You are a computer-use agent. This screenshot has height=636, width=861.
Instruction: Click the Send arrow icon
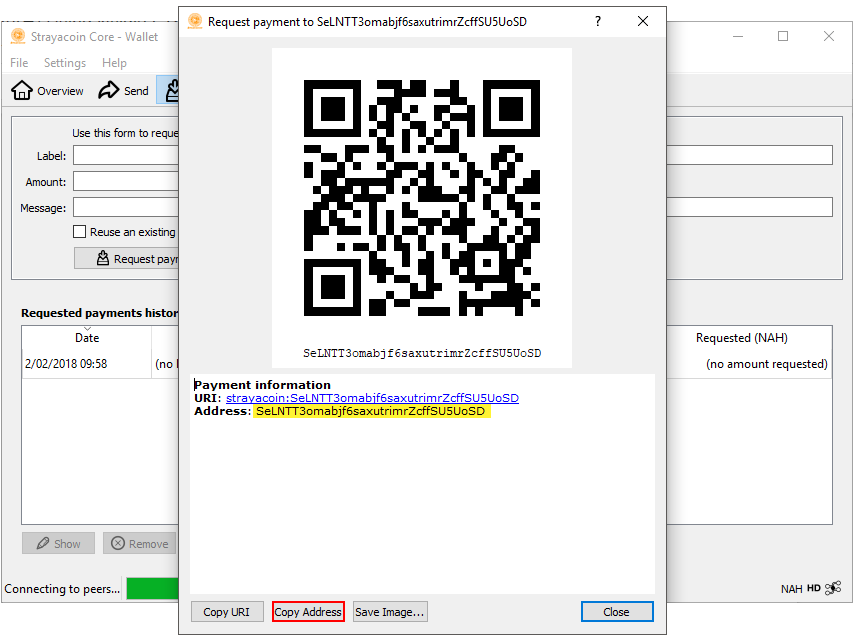(x=109, y=90)
